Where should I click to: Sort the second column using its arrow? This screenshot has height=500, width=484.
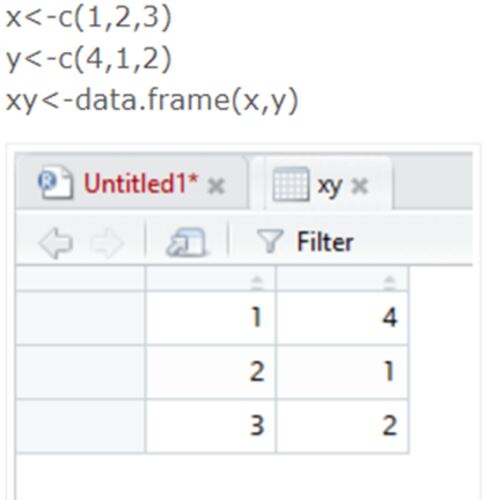(x=389, y=283)
